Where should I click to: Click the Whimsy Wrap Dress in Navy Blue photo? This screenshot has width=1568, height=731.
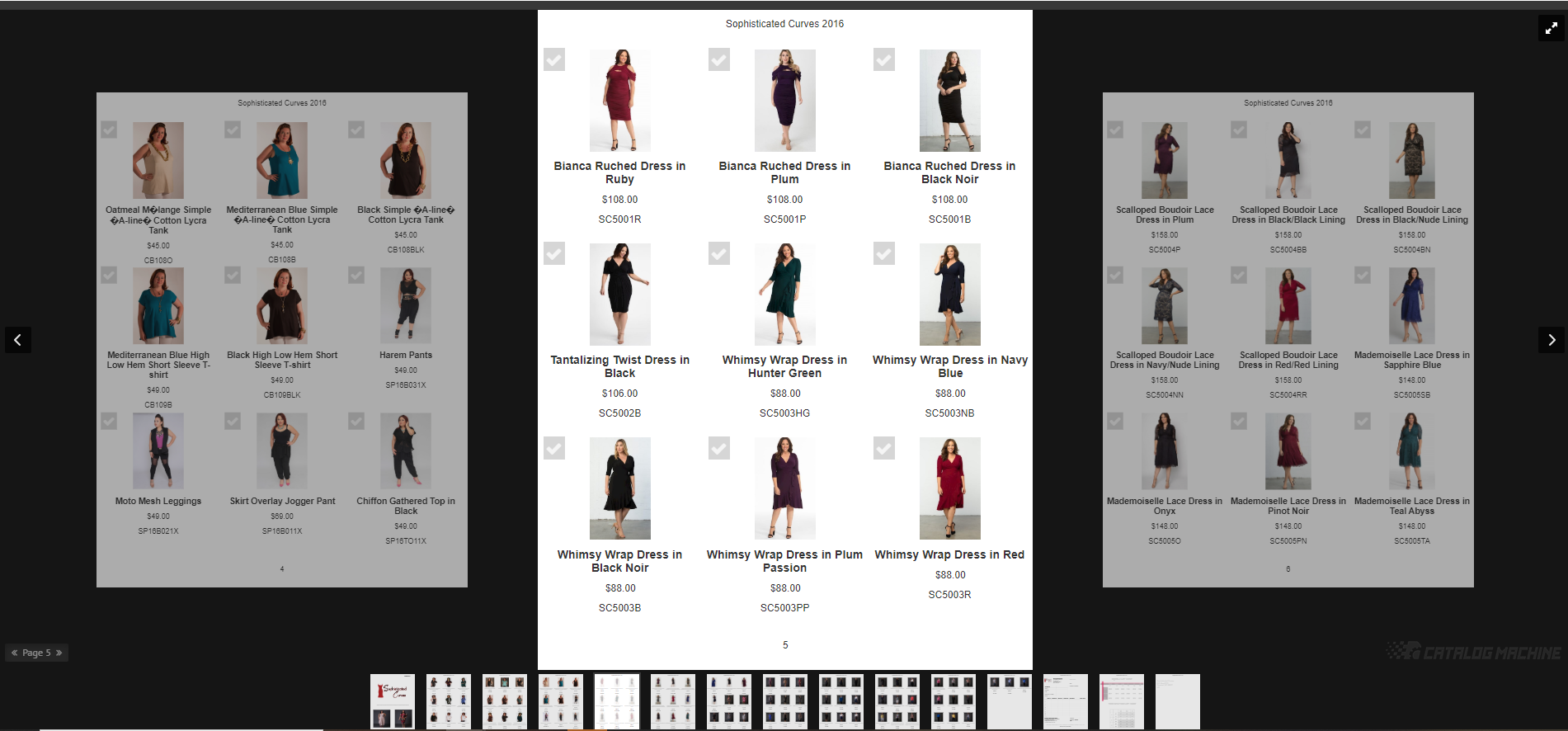950,295
